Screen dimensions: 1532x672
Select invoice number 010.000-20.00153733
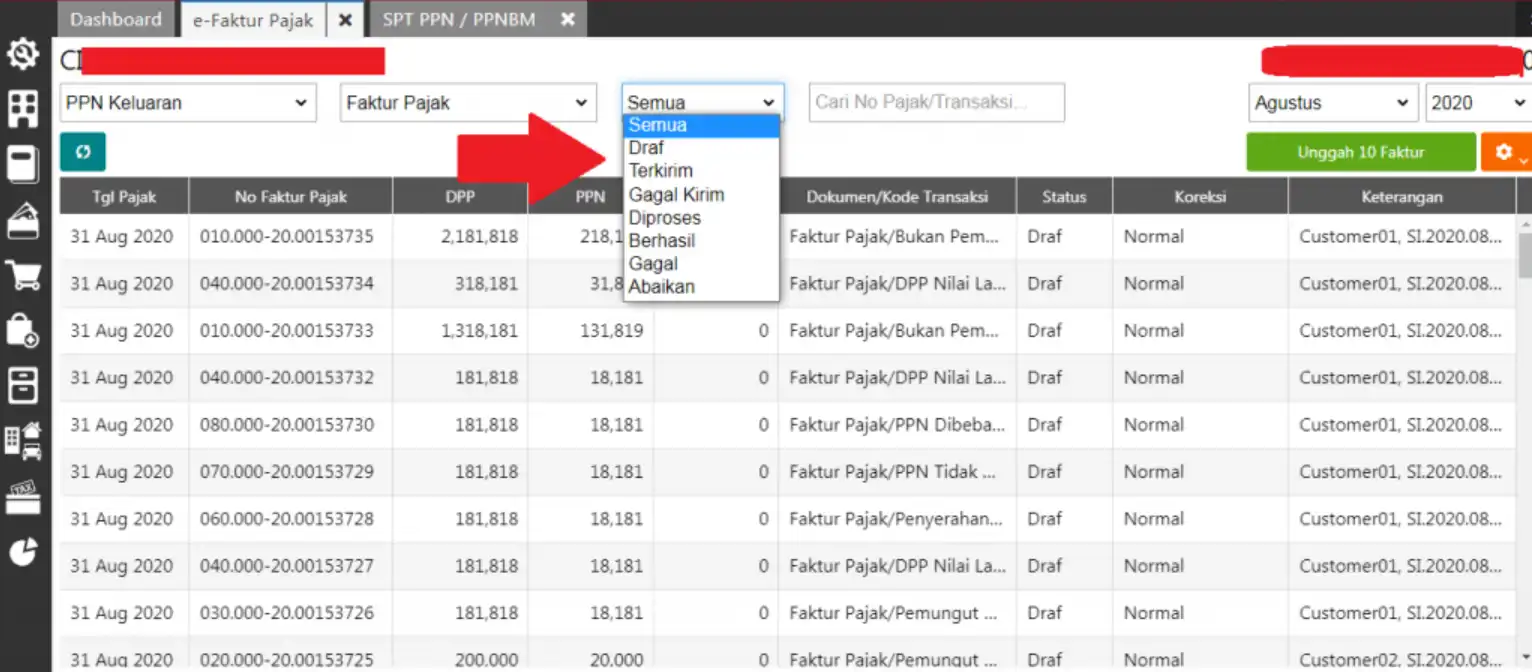point(287,331)
